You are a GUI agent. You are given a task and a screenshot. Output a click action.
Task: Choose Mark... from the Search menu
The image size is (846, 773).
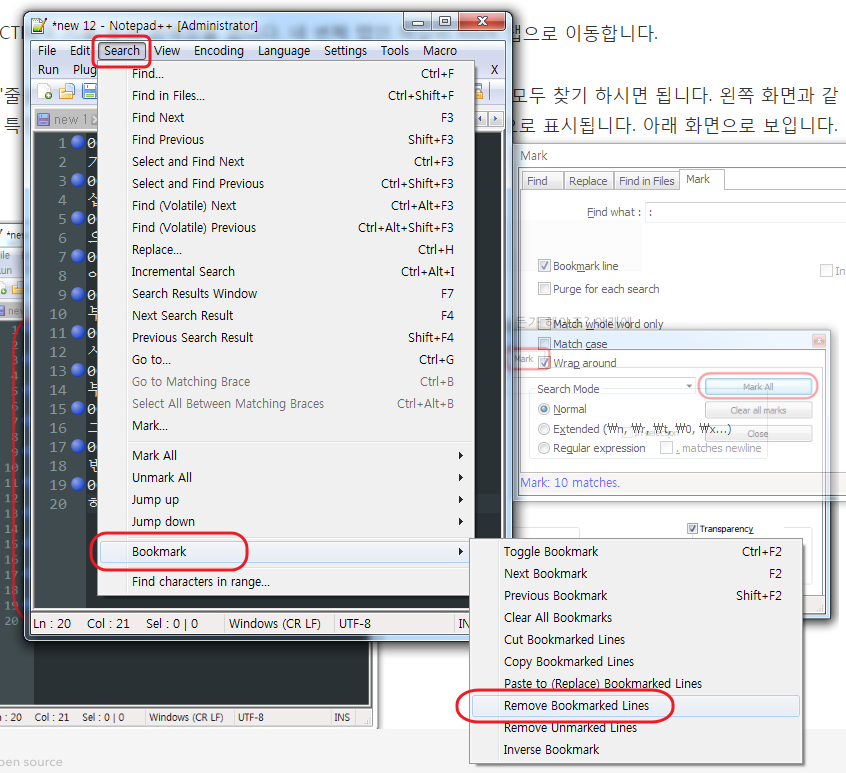pos(284,426)
